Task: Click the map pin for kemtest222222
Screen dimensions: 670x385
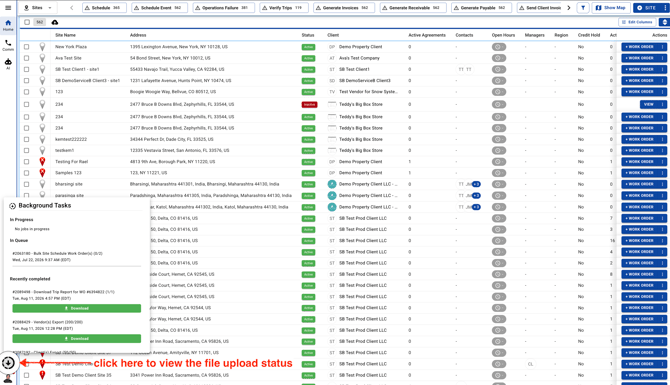Action: pos(42,139)
